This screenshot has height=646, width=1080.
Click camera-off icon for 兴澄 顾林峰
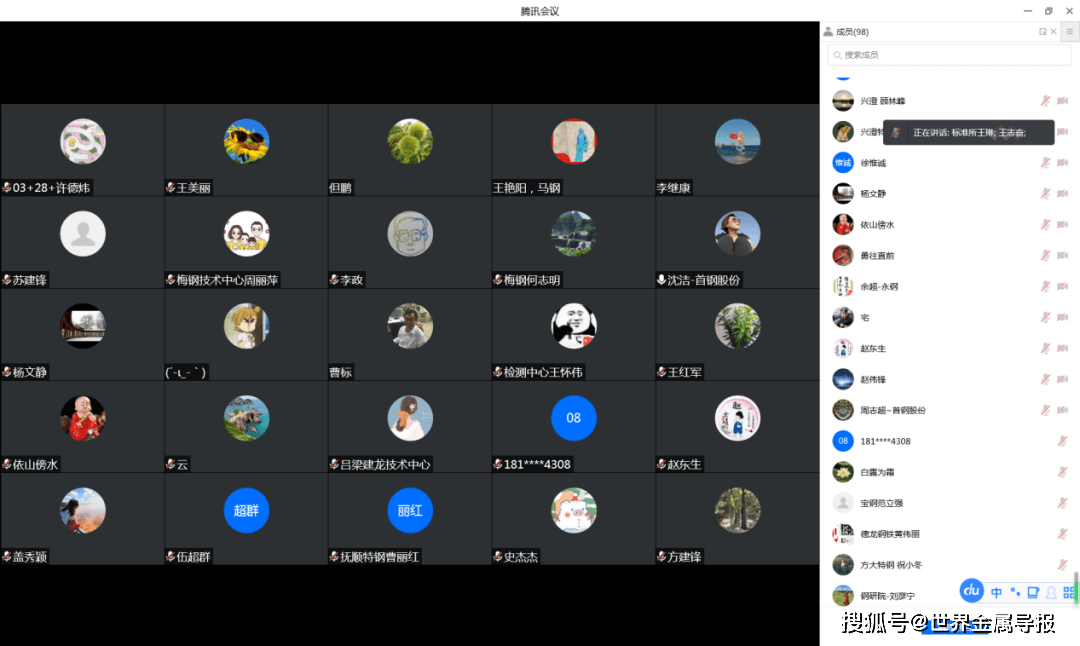click(1062, 101)
